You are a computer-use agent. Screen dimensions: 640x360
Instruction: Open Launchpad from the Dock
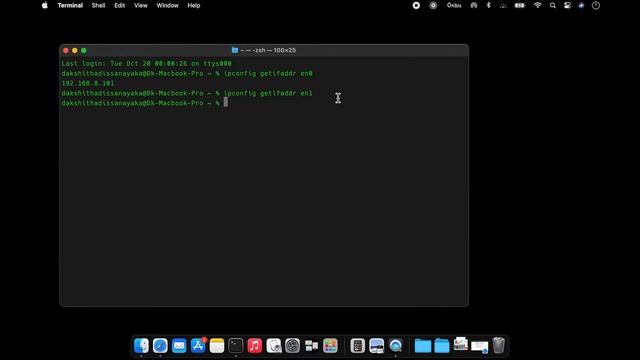[x=330, y=346]
